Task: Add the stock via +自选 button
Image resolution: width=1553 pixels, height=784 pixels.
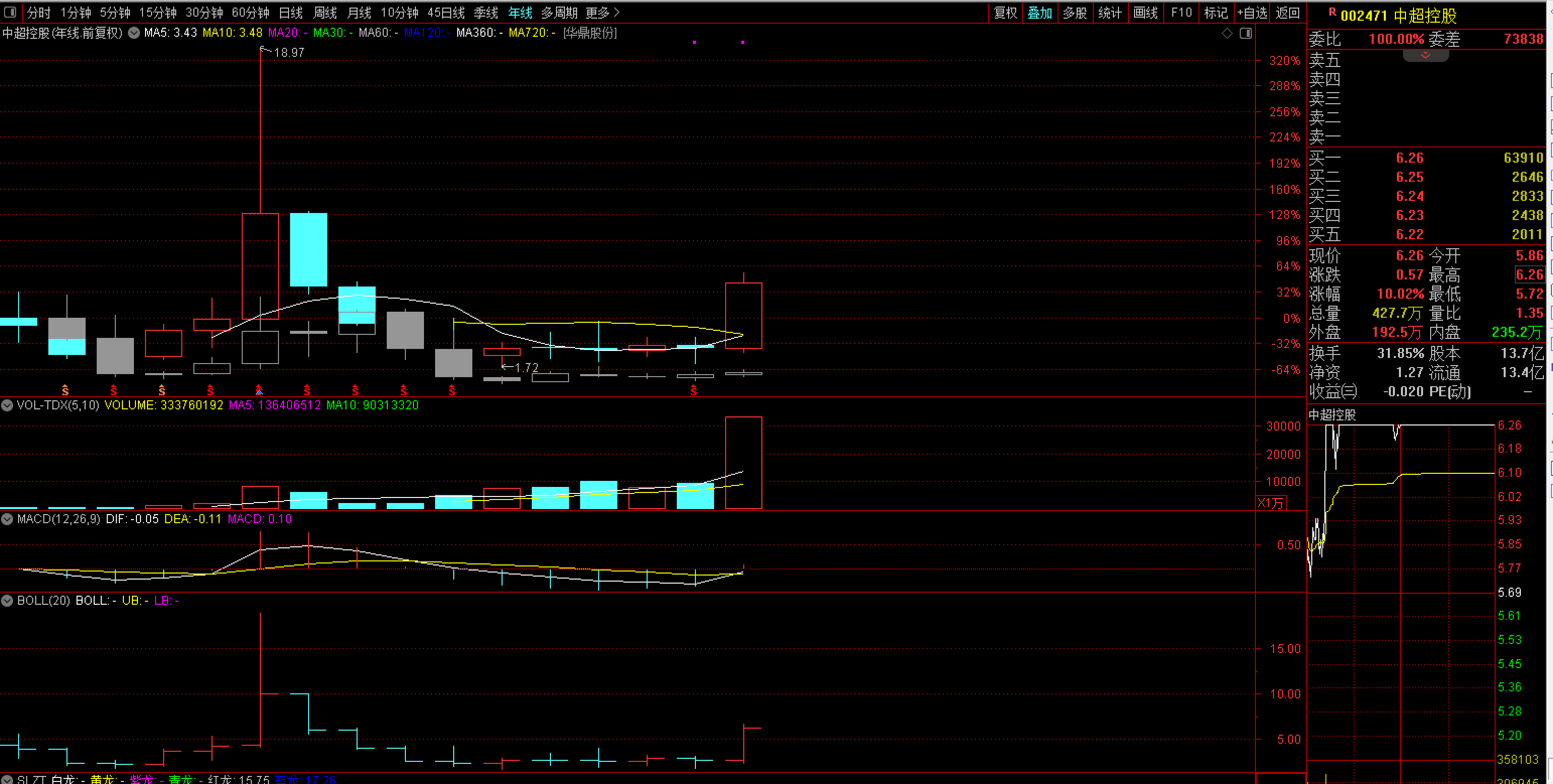Action: click(x=1252, y=13)
